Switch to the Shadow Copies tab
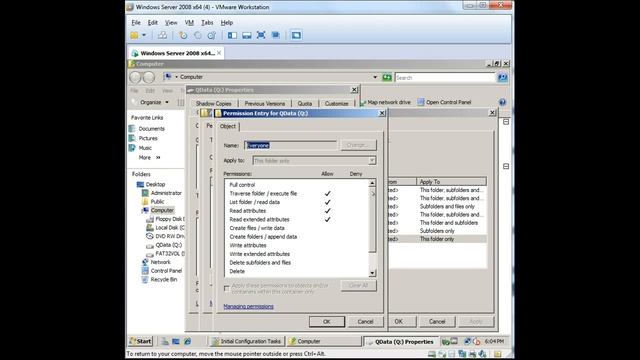Image resolution: width=640 pixels, height=360 pixels. click(x=213, y=104)
